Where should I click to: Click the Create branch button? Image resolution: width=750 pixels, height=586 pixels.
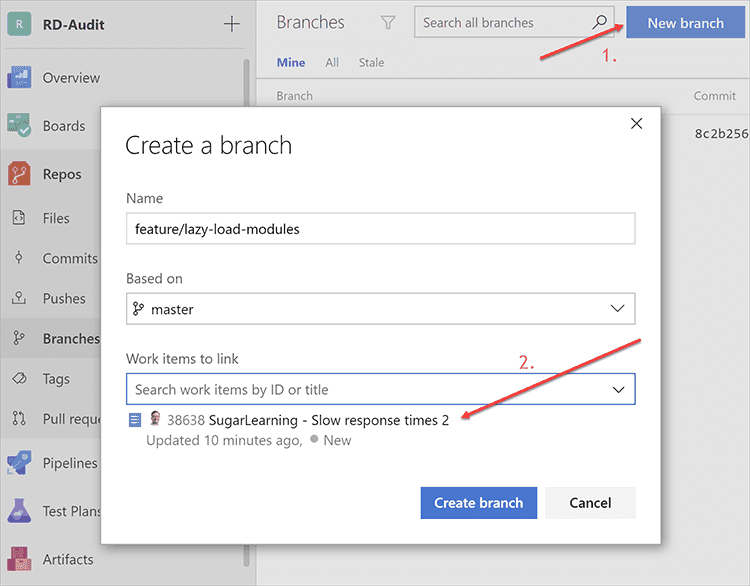478,503
